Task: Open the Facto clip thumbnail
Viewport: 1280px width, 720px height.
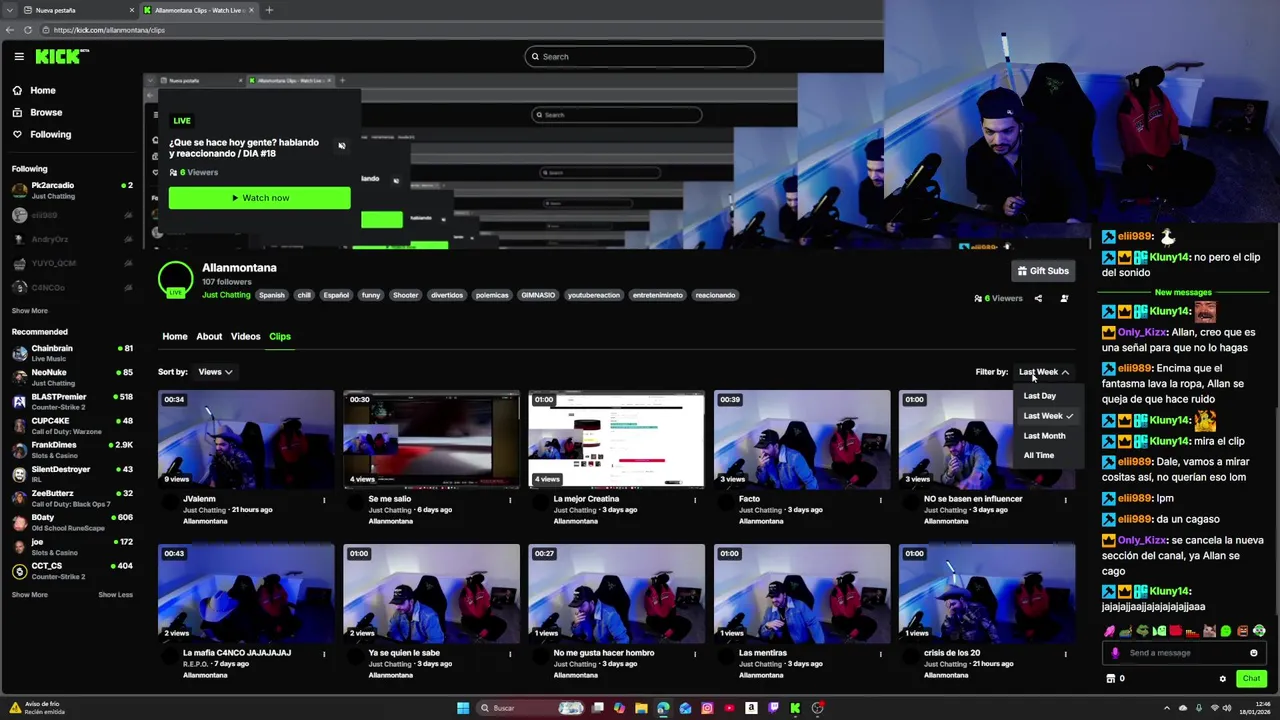Action: [x=802, y=439]
